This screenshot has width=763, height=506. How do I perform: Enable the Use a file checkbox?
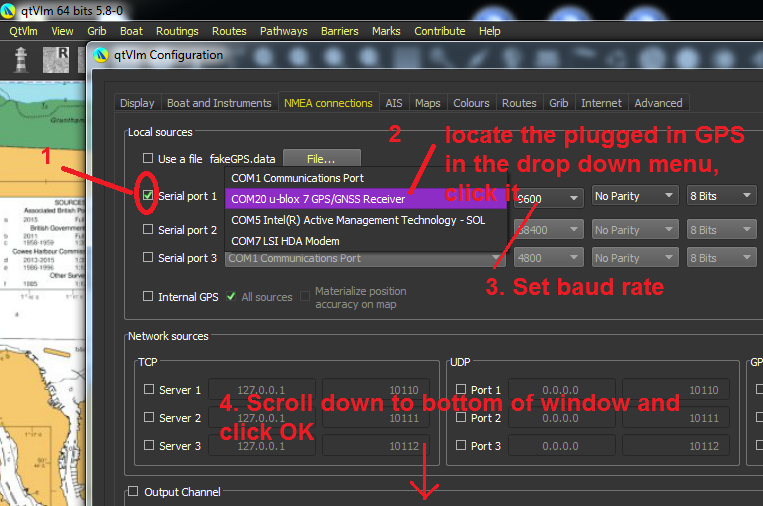click(x=148, y=158)
